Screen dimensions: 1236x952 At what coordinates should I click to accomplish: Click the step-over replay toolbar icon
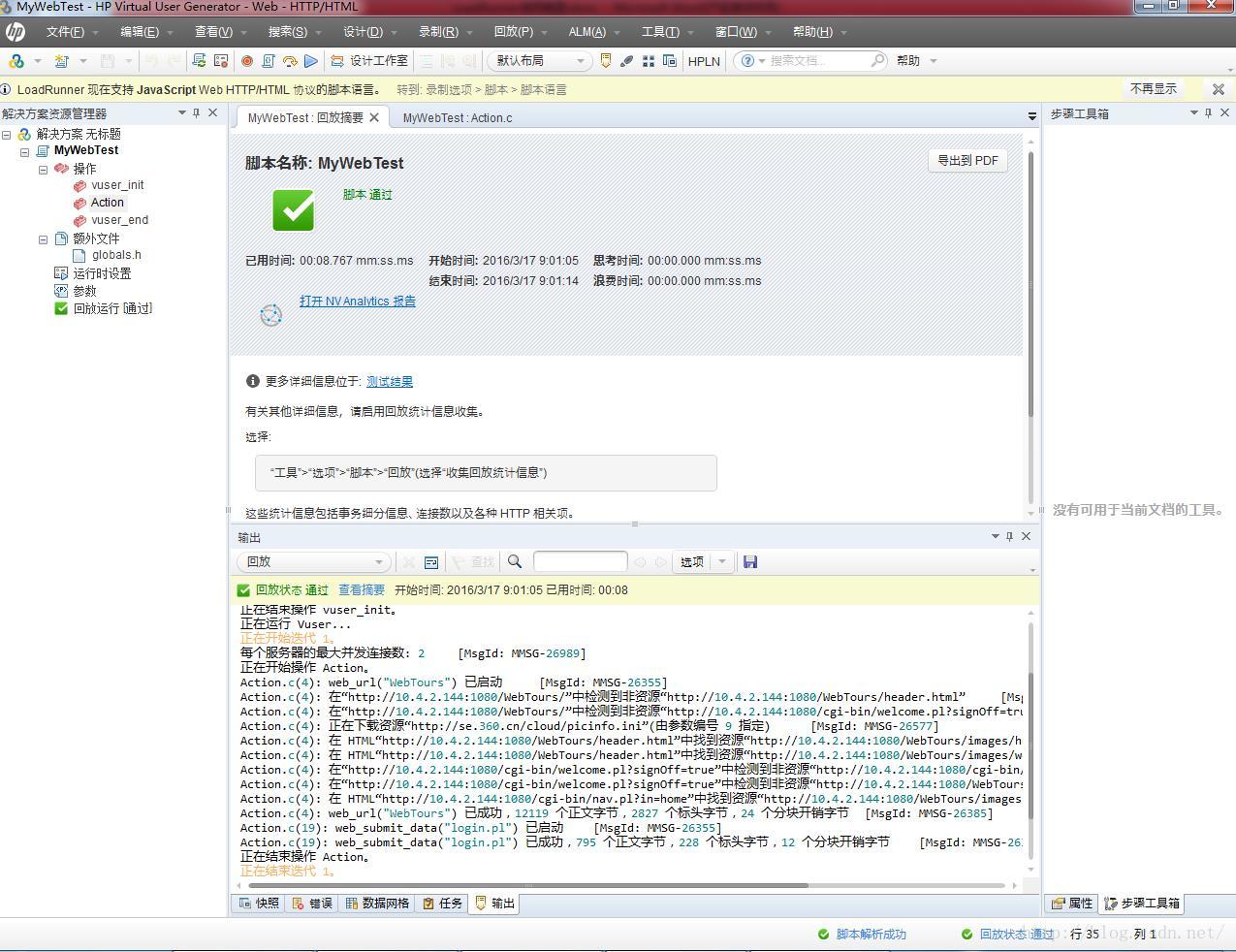[290, 61]
